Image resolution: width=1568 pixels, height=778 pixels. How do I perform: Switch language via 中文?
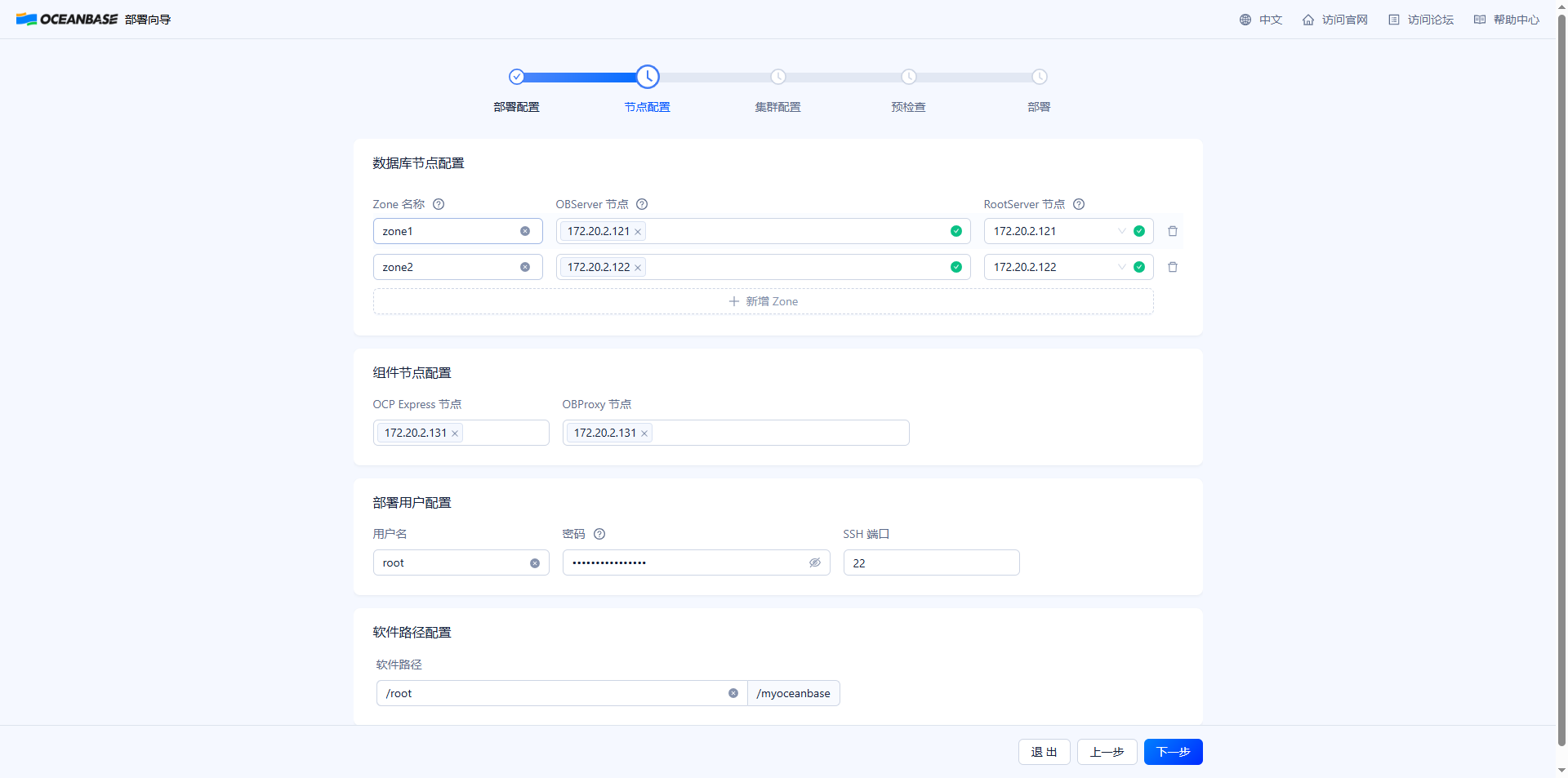[1261, 20]
